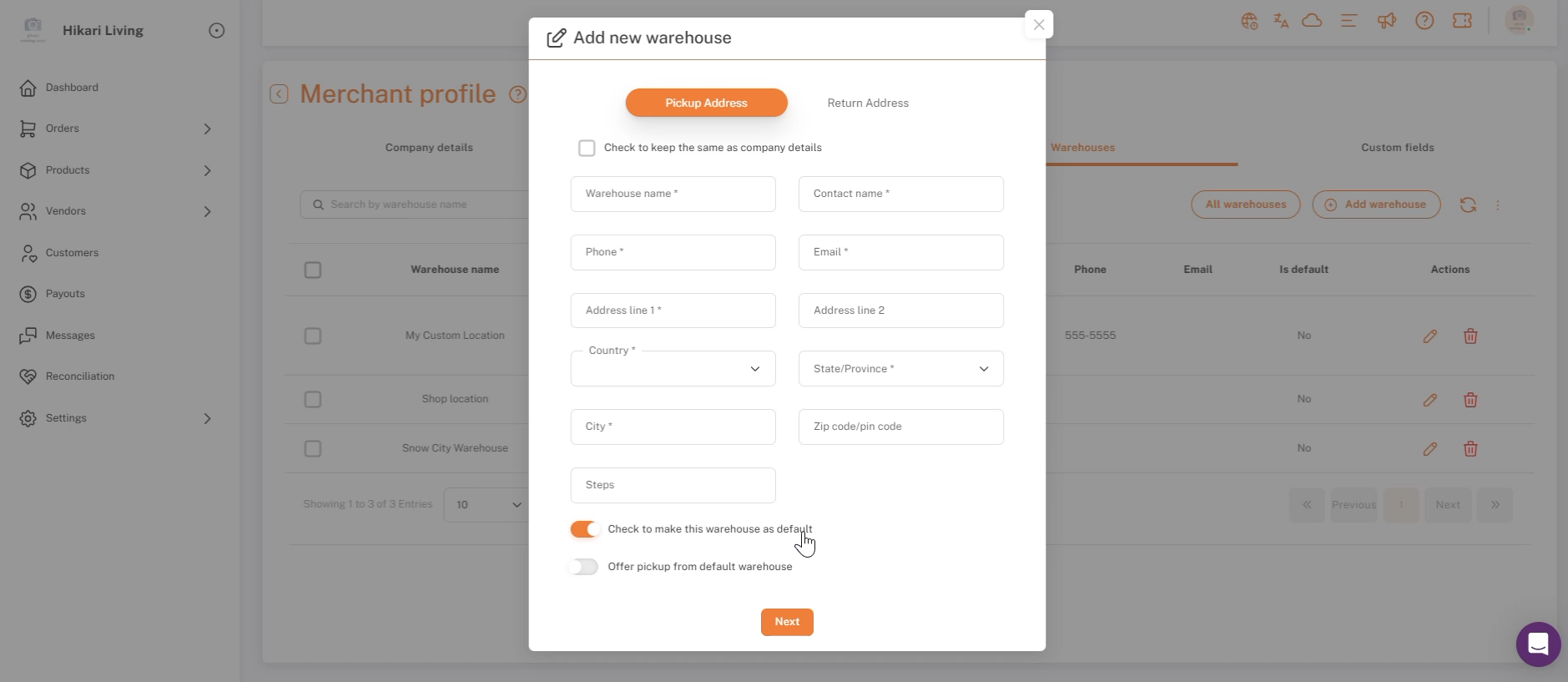Click the translate language icon

tap(1281, 21)
